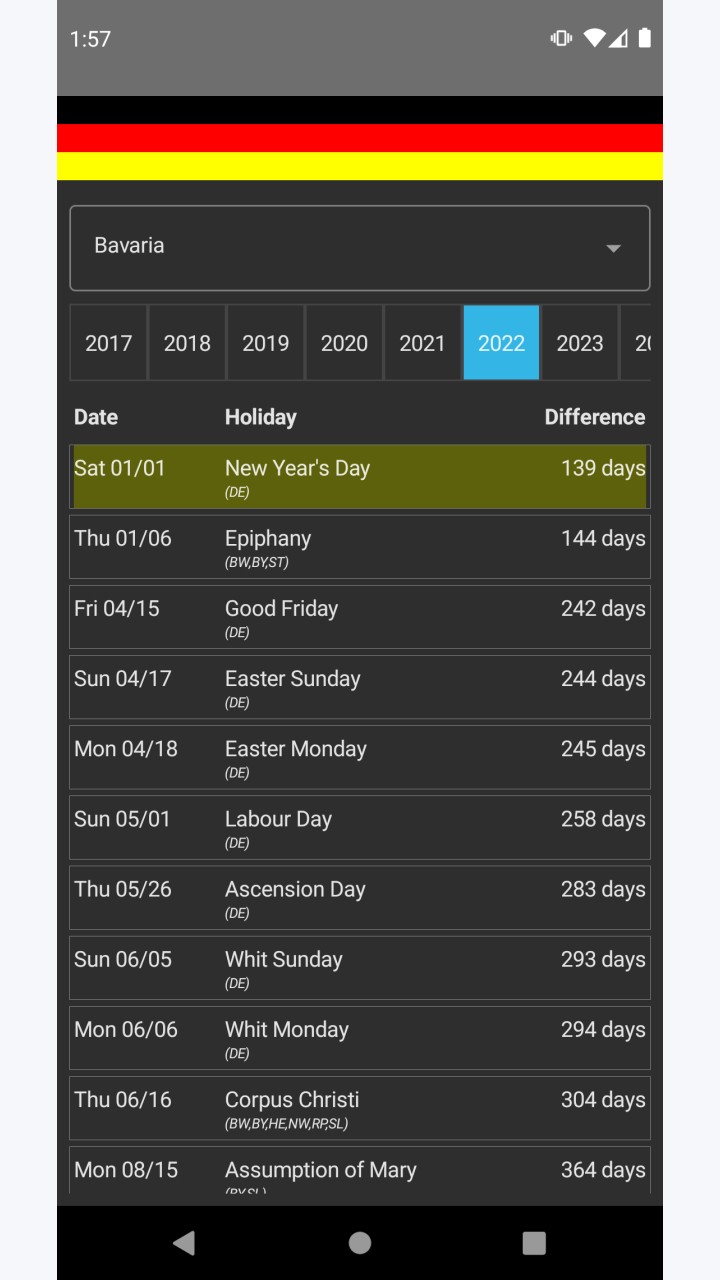The height and width of the screenshot is (1280, 720).
Task: Open the Epiphany holiday entry
Action: 360,547
